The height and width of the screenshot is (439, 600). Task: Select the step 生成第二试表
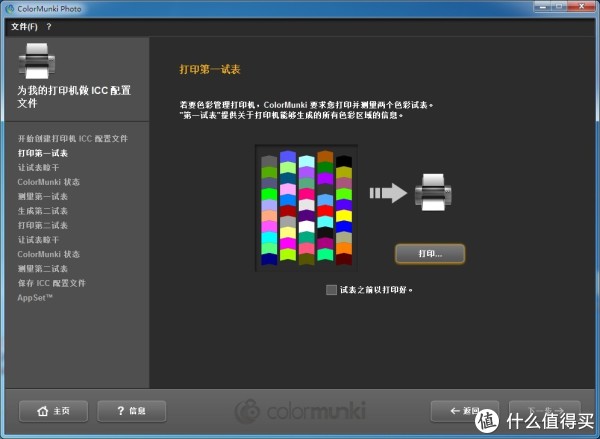43,211
